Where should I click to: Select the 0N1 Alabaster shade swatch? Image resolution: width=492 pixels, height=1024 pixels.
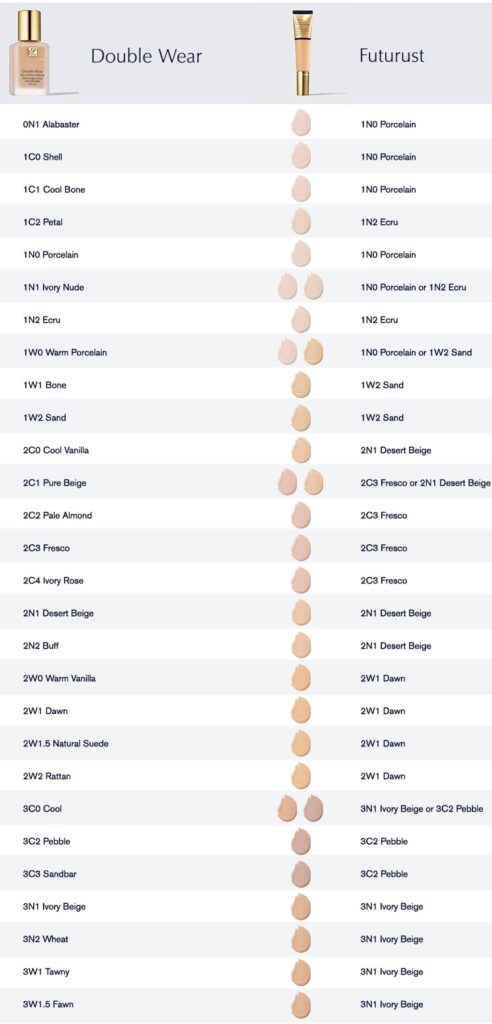tap(301, 123)
